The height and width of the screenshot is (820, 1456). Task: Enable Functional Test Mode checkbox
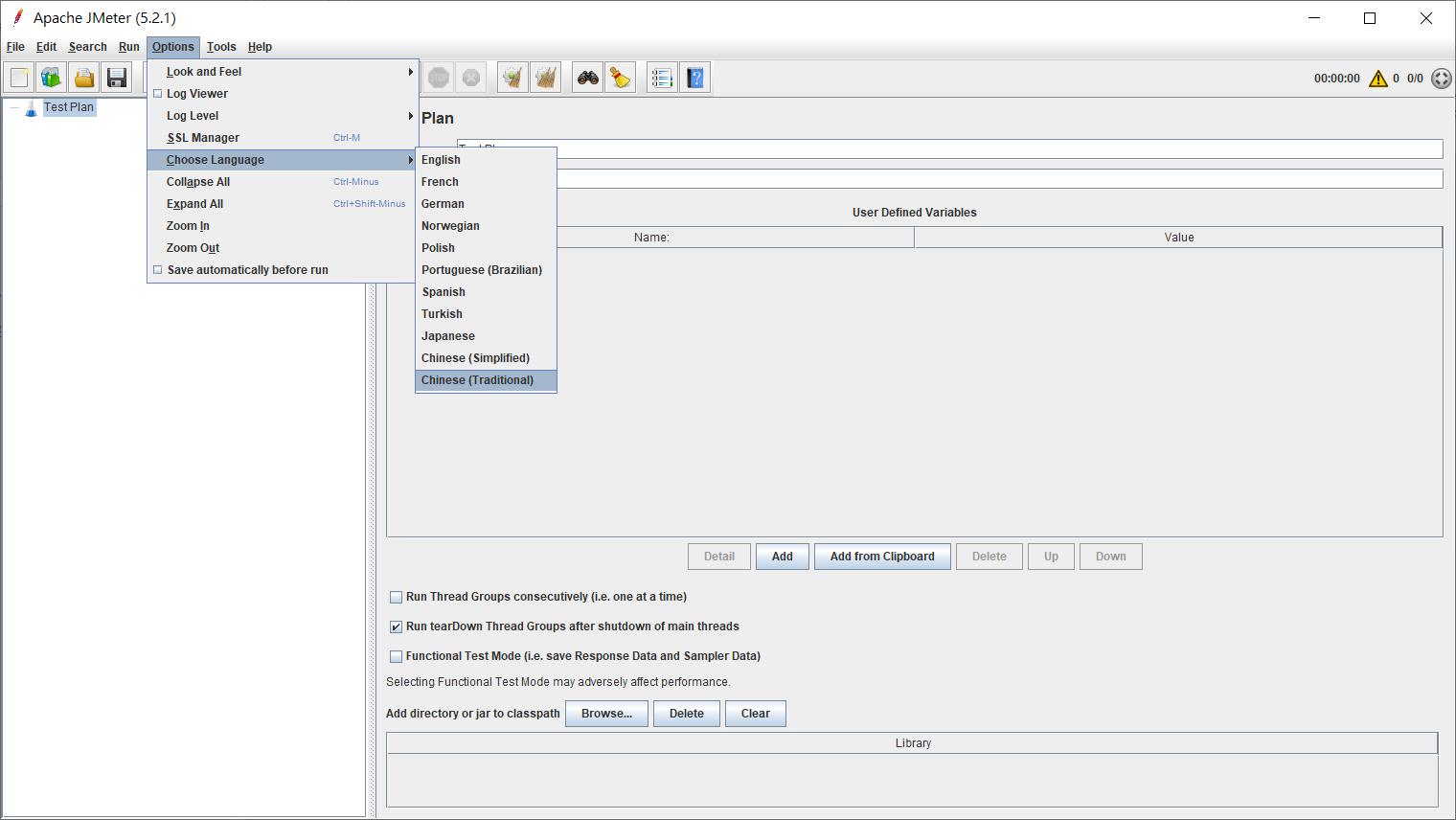click(396, 656)
